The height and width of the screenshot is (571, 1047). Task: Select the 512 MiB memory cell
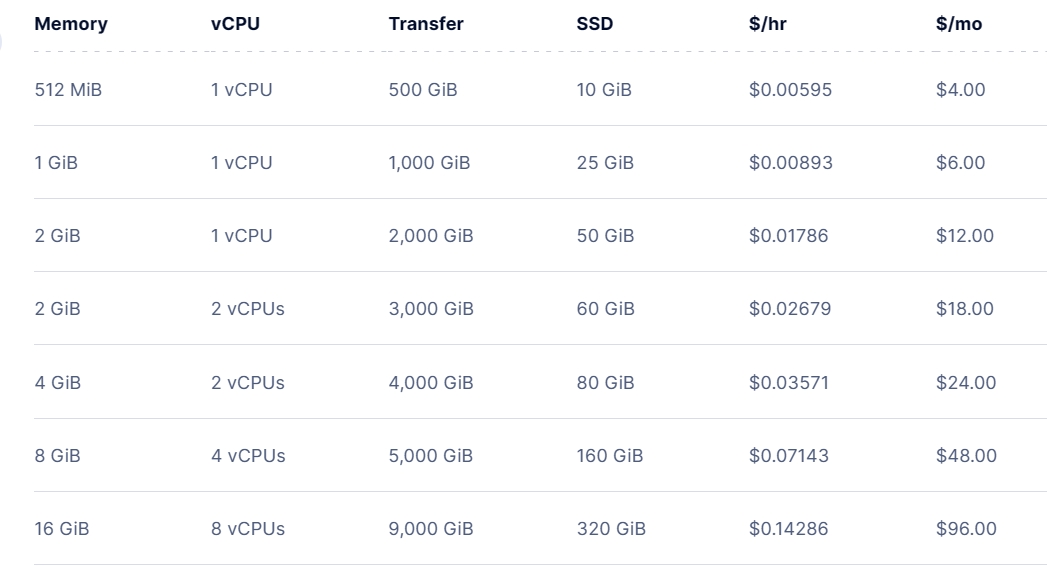pyautogui.click(x=68, y=90)
